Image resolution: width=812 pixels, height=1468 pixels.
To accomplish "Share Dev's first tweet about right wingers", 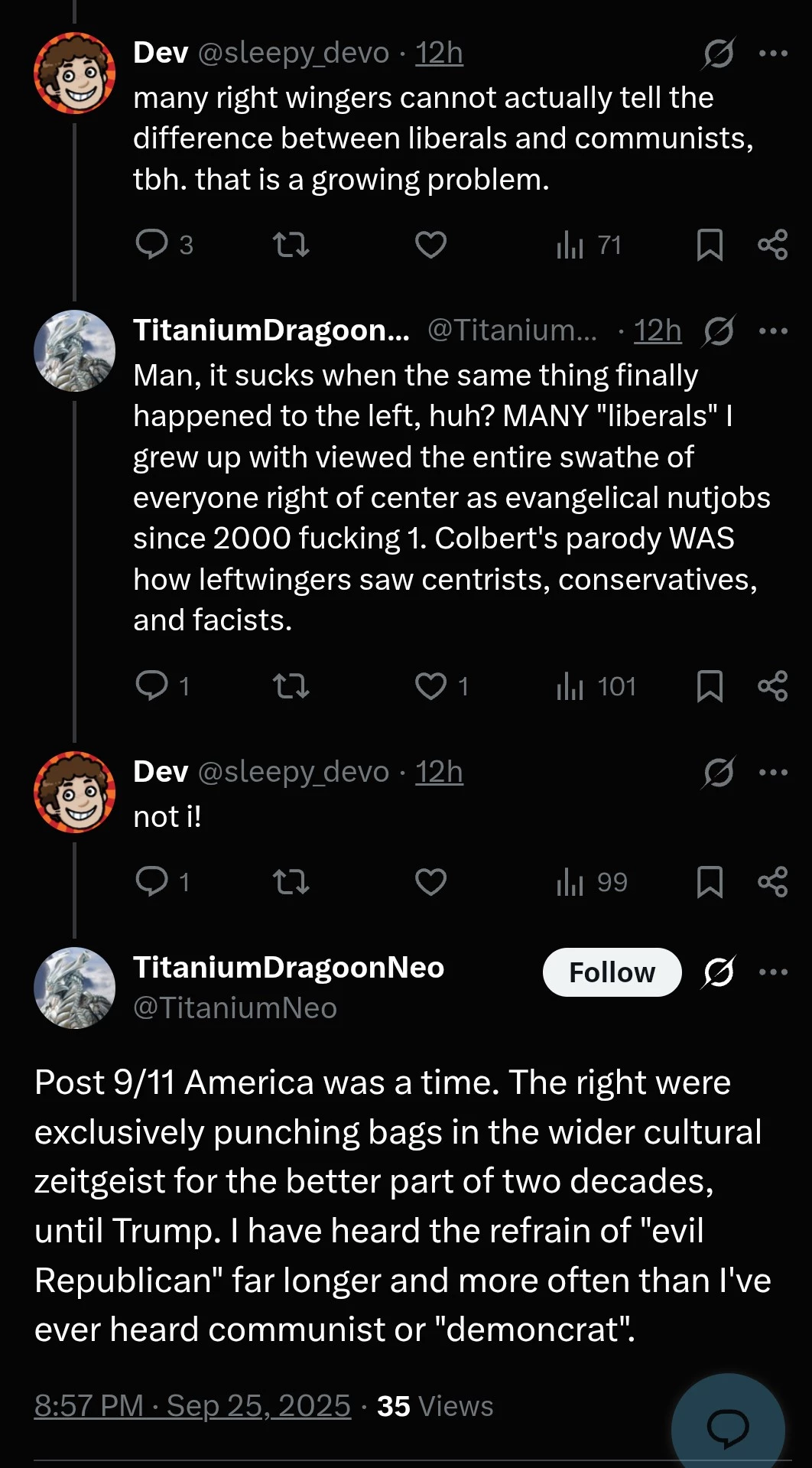I will [772, 245].
